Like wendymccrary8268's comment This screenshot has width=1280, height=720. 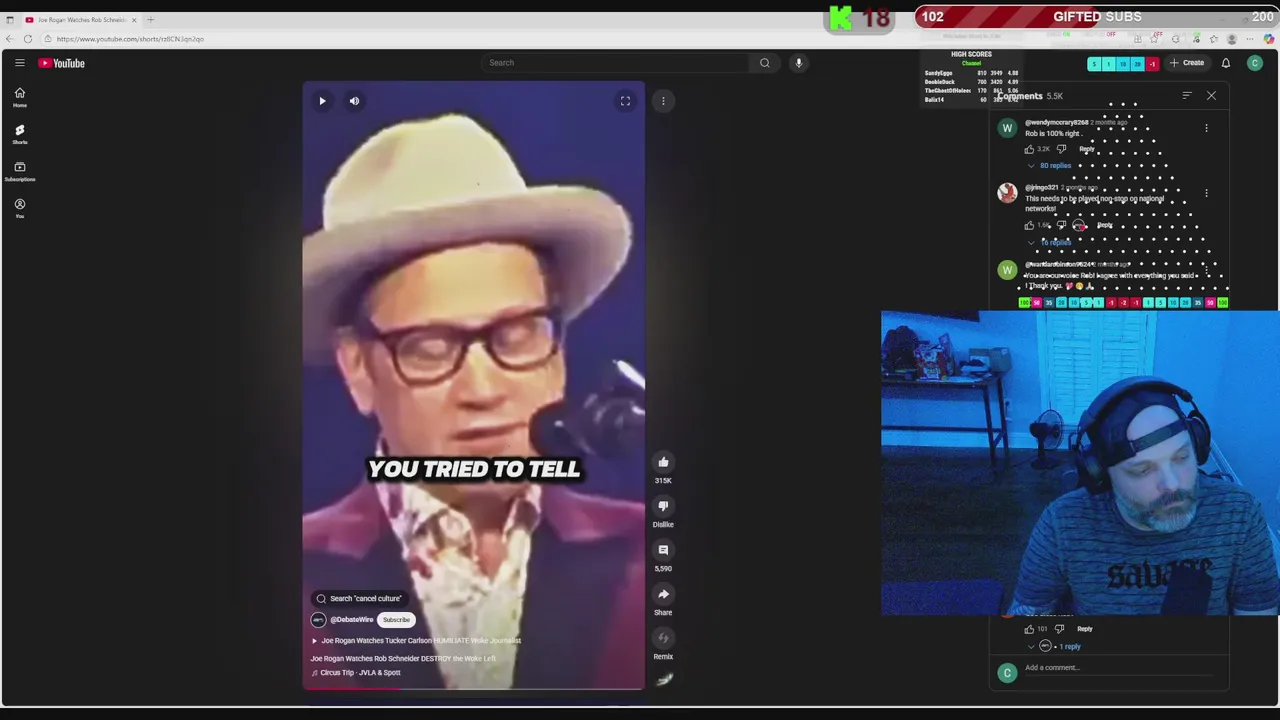[x=1029, y=149]
